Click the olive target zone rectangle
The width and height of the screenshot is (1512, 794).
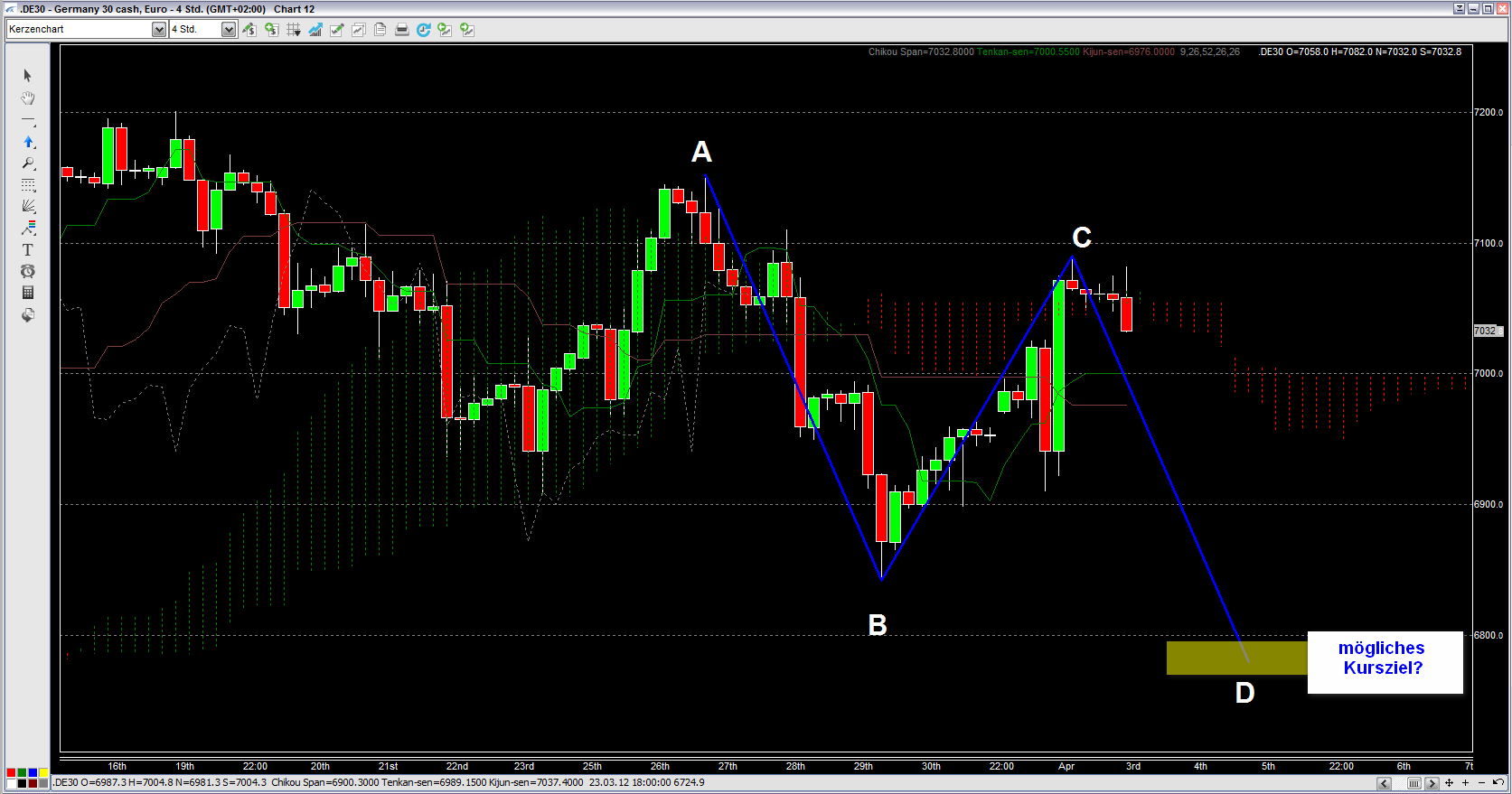point(1235,658)
